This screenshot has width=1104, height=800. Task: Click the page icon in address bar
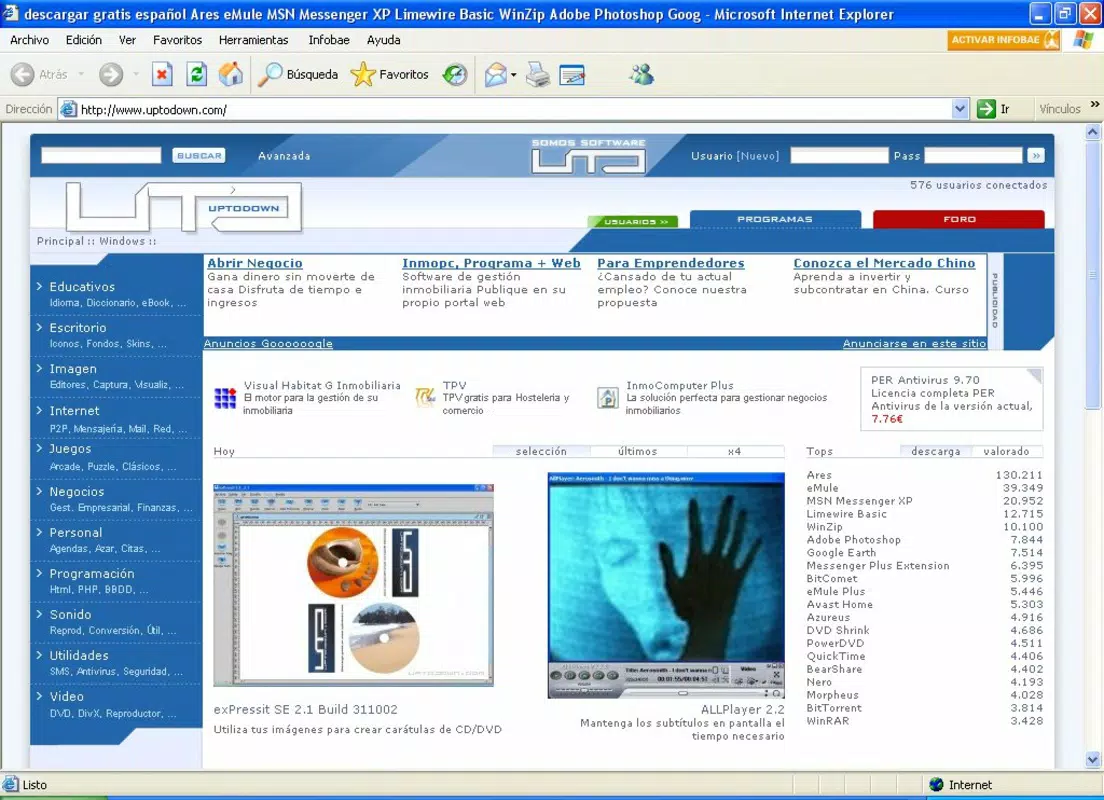click(x=68, y=109)
